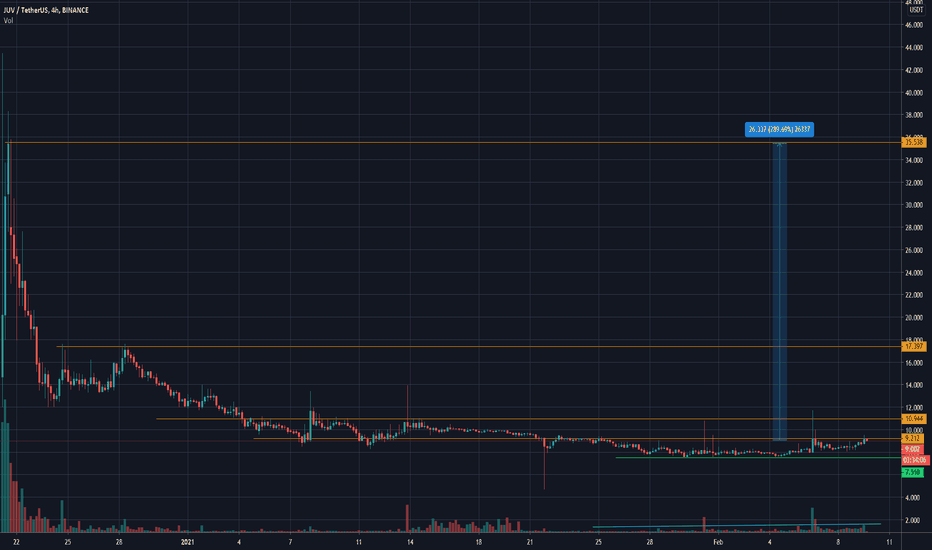
Task: Click the 9.212 orange price line label
Action: 912,438
